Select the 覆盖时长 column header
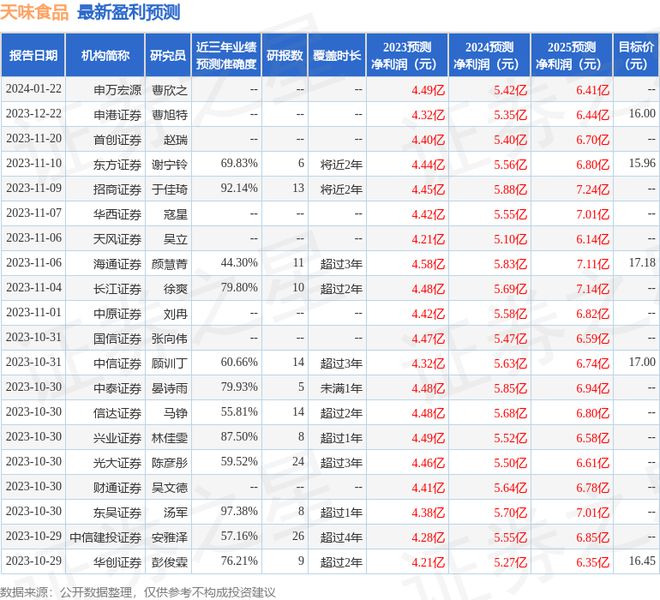 [337, 55]
